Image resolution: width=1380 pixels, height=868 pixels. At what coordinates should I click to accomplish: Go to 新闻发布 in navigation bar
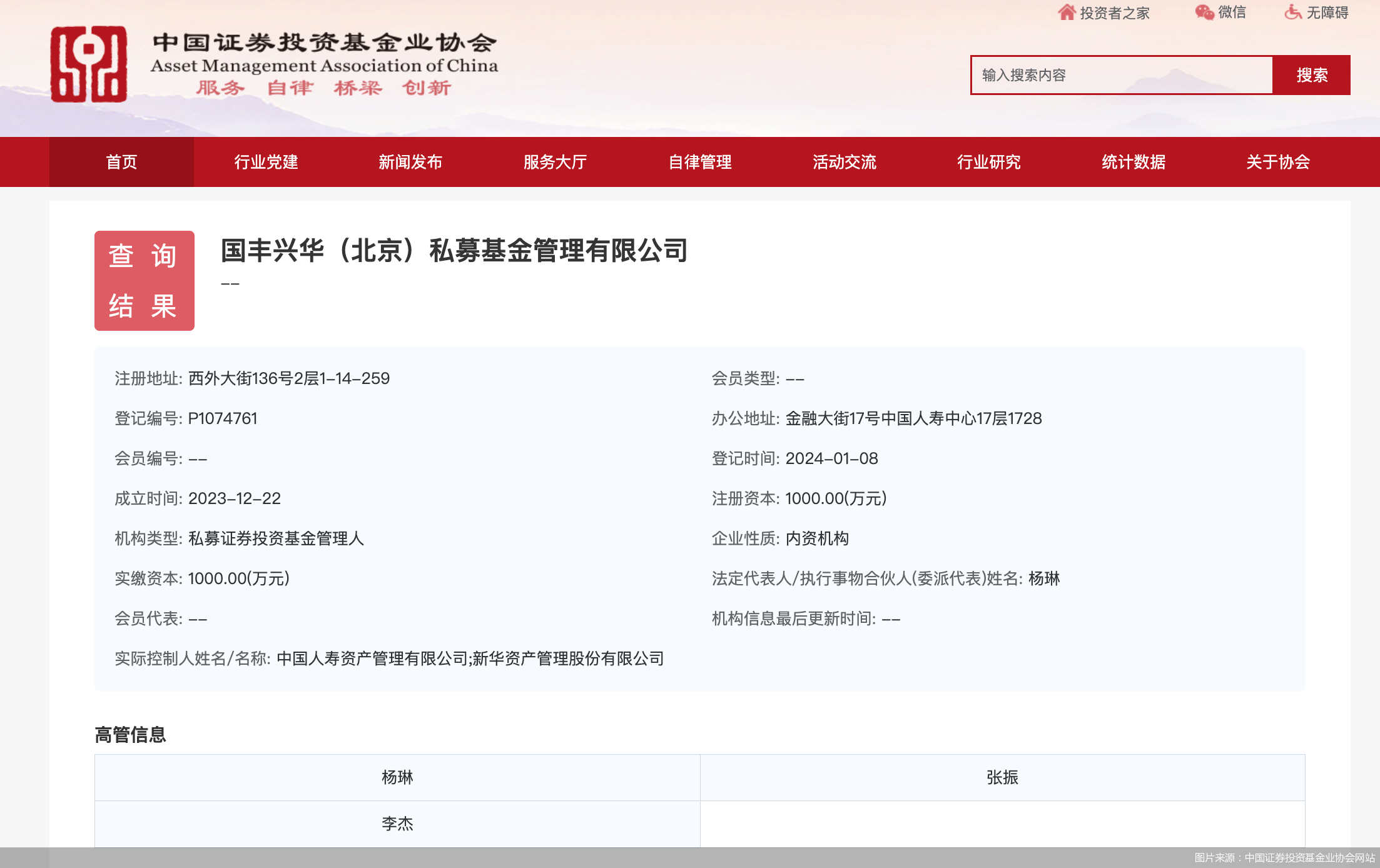click(x=410, y=162)
